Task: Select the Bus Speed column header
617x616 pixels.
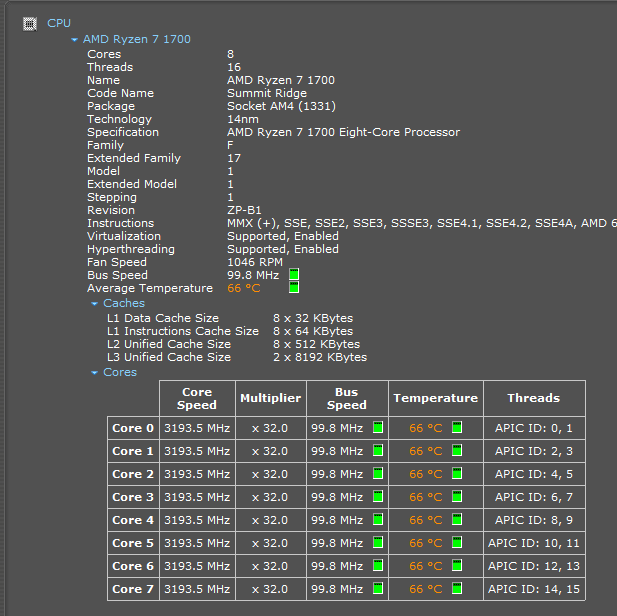Action: tap(347, 398)
